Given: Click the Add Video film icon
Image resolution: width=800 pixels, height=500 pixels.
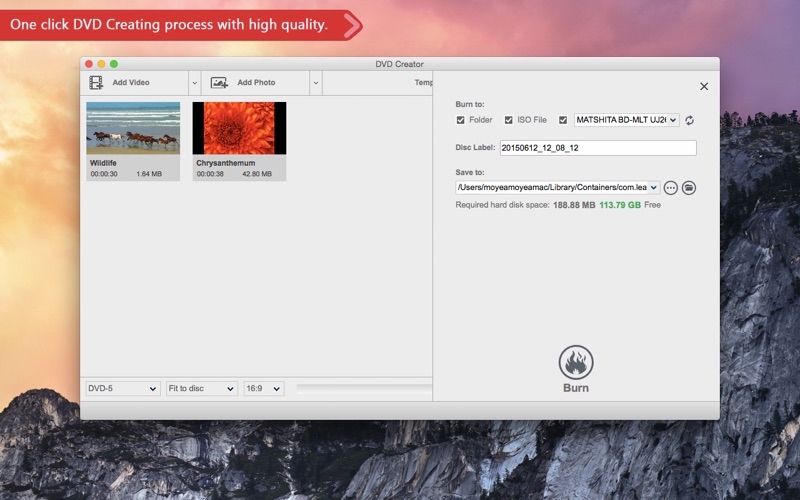Looking at the screenshot, I should (x=96, y=83).
